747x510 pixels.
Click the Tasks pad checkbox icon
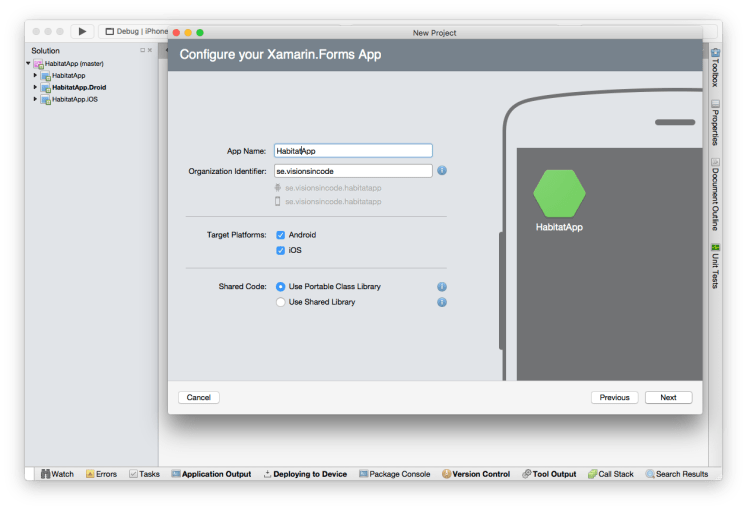tap(133, 474)
